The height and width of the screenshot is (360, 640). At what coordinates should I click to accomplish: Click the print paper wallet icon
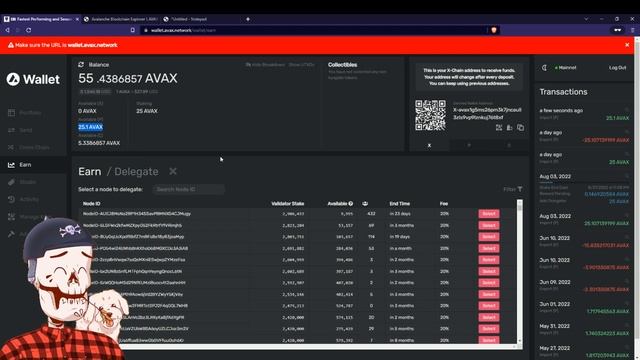[x=509, y=127]
